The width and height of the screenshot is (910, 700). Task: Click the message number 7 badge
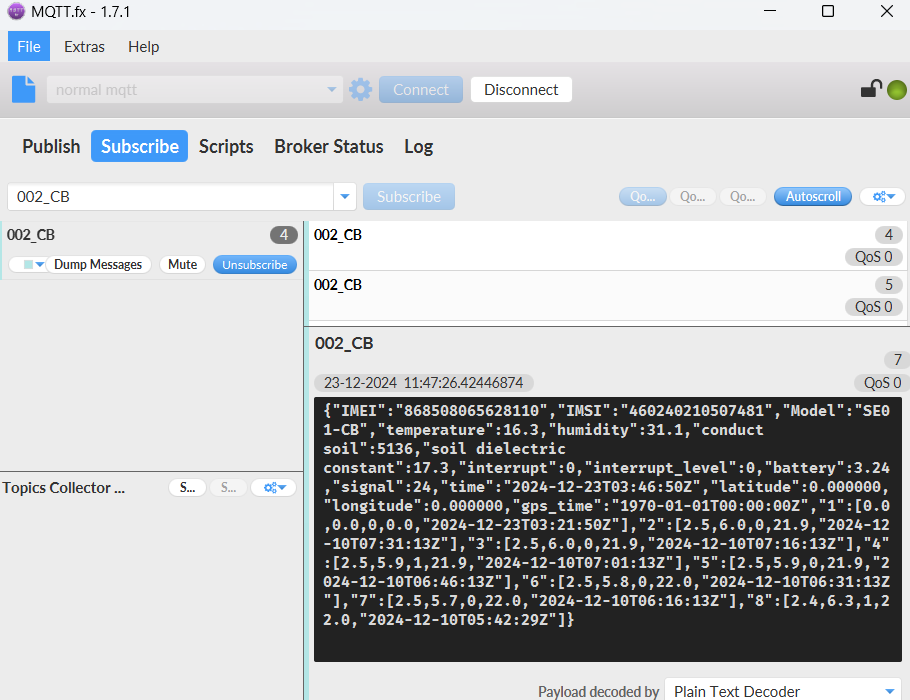897,360
